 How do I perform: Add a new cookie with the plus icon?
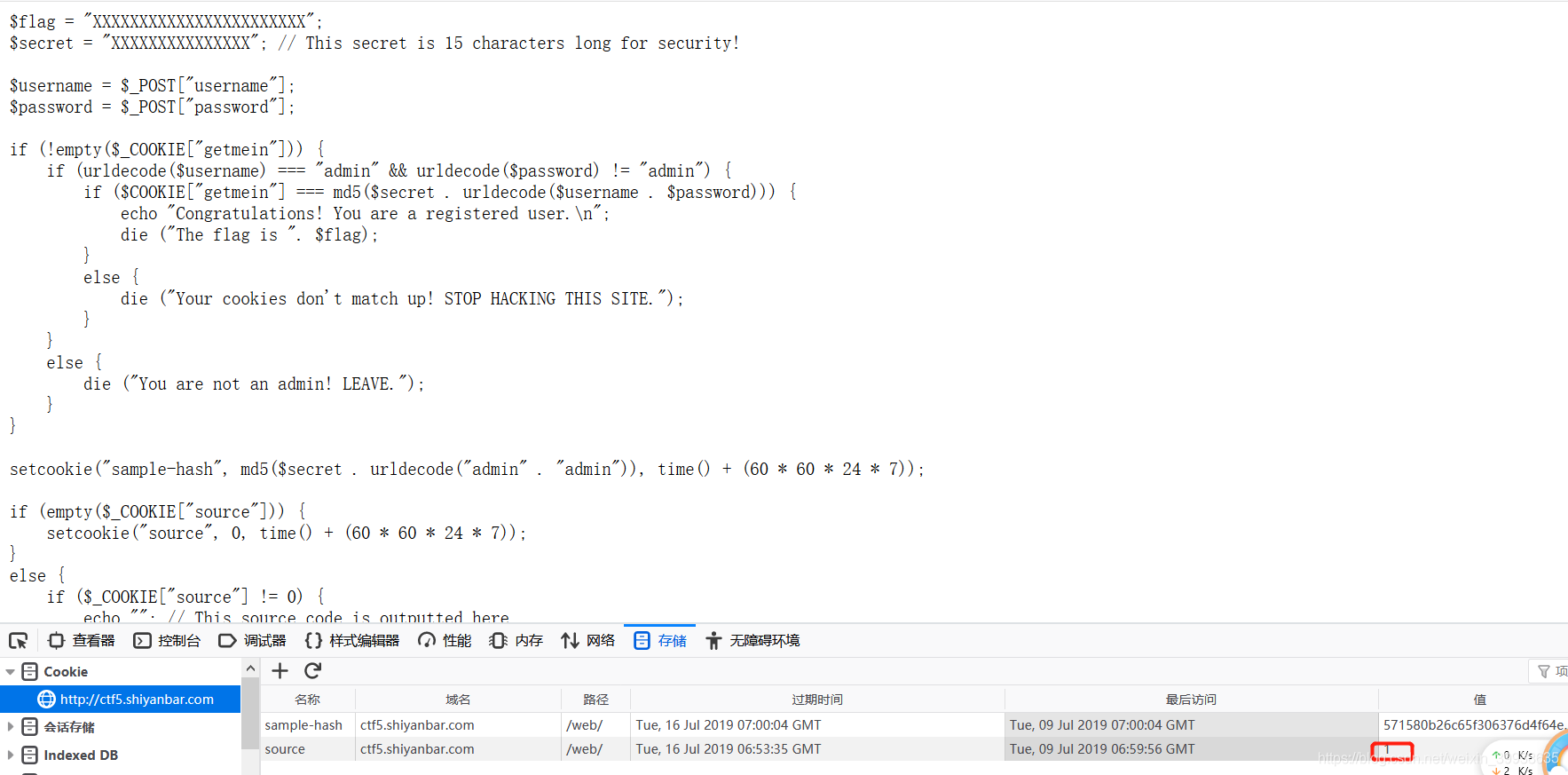pos(280,671)
